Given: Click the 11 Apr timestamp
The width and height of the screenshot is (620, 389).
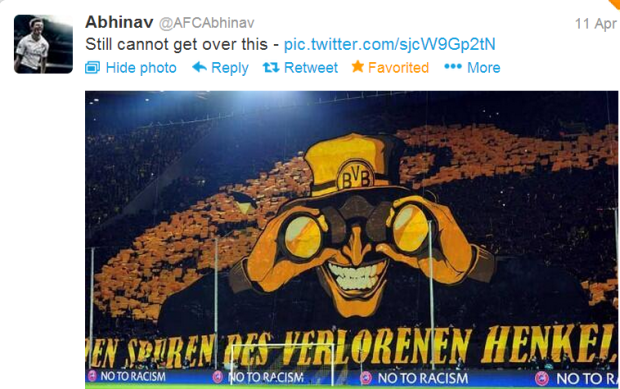Looking at the screenshot, I should click(595, 24).
